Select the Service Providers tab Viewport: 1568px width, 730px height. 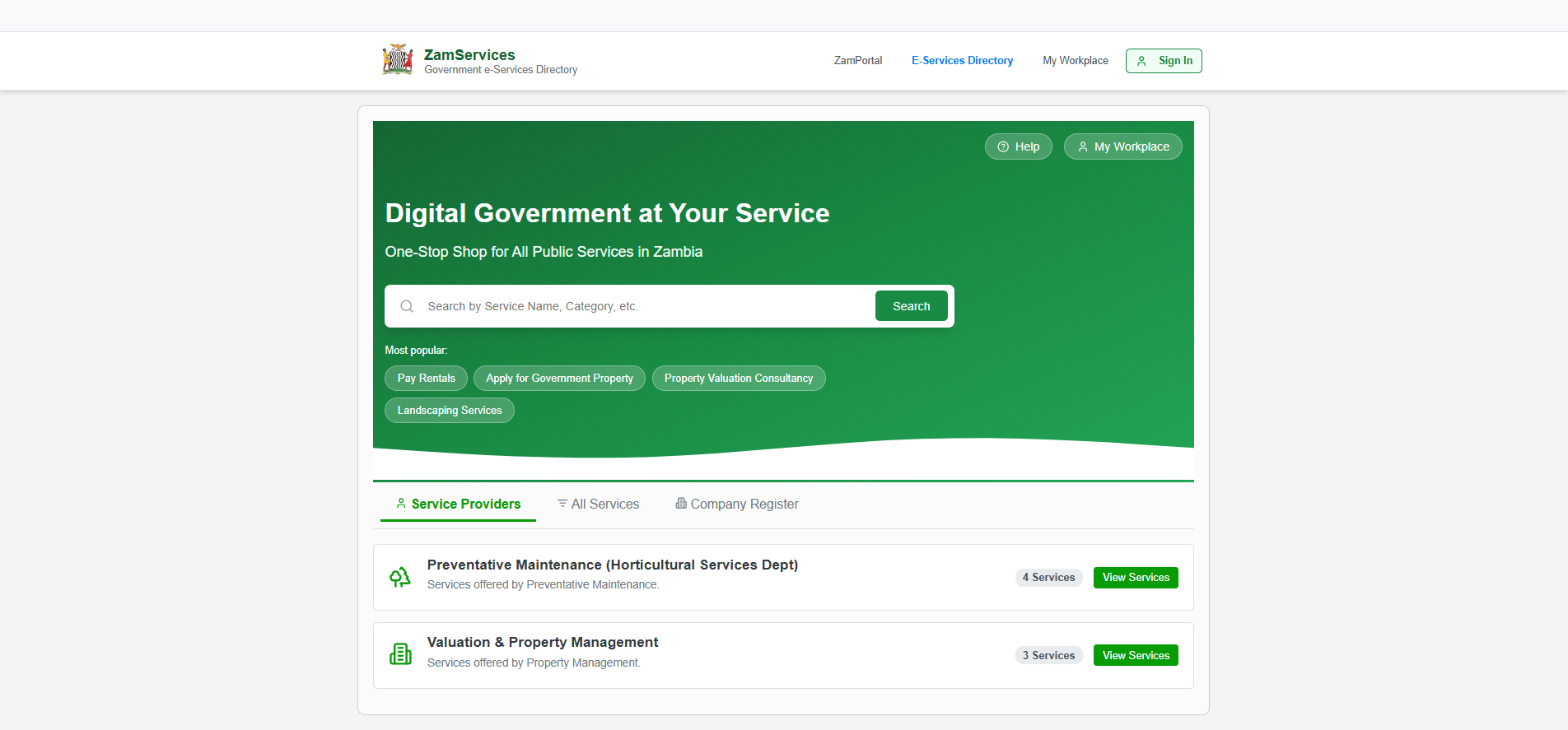pos(458,504)
